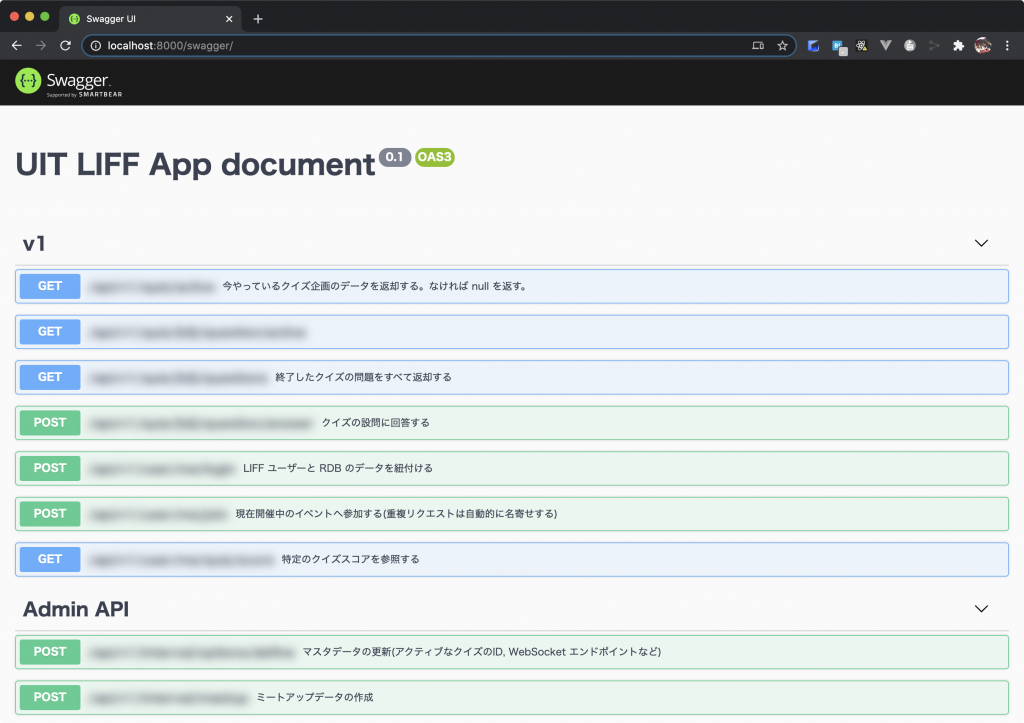The image size is (1024, 723).
Task: Click the browser forward arrow
Action: point(40,46)
